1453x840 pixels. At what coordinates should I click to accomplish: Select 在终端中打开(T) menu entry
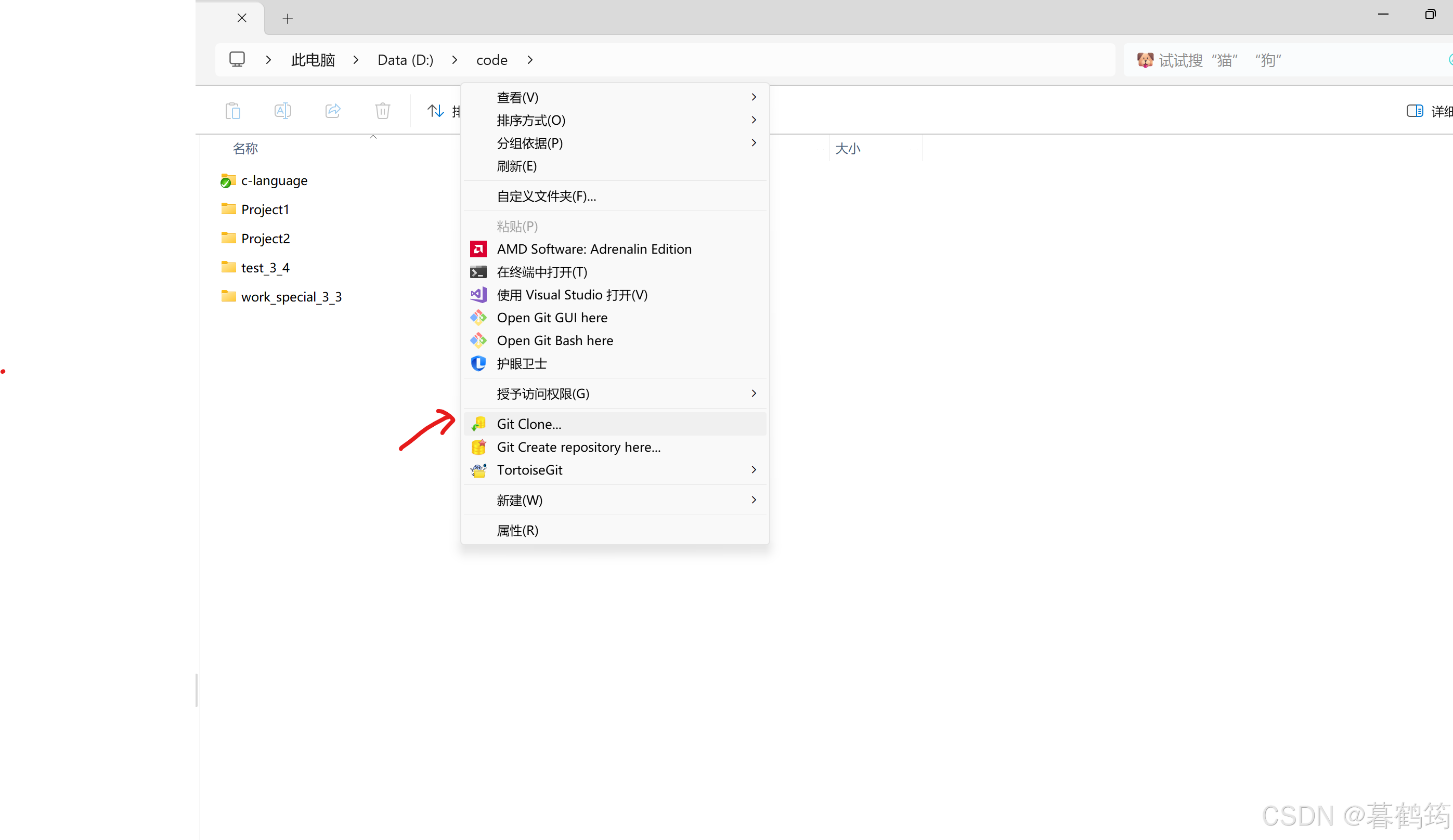(x=542, y=272)
